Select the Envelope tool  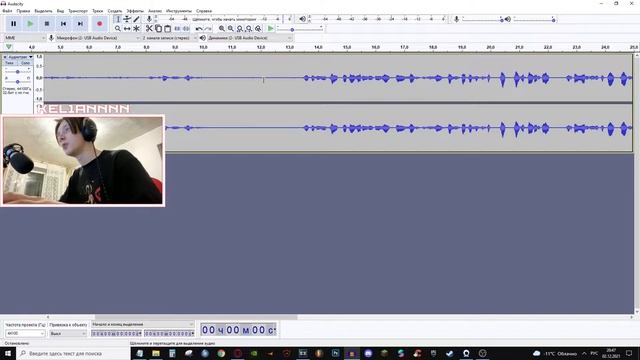127,19
